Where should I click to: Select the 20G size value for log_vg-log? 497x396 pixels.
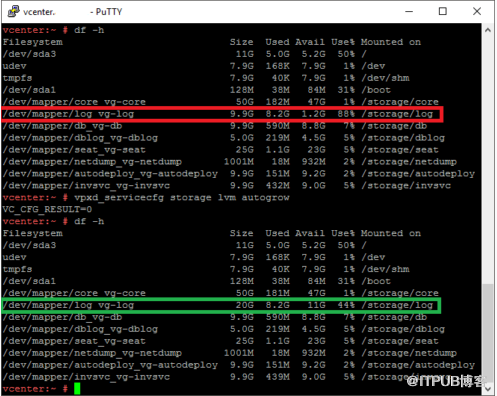click(245, 305)
